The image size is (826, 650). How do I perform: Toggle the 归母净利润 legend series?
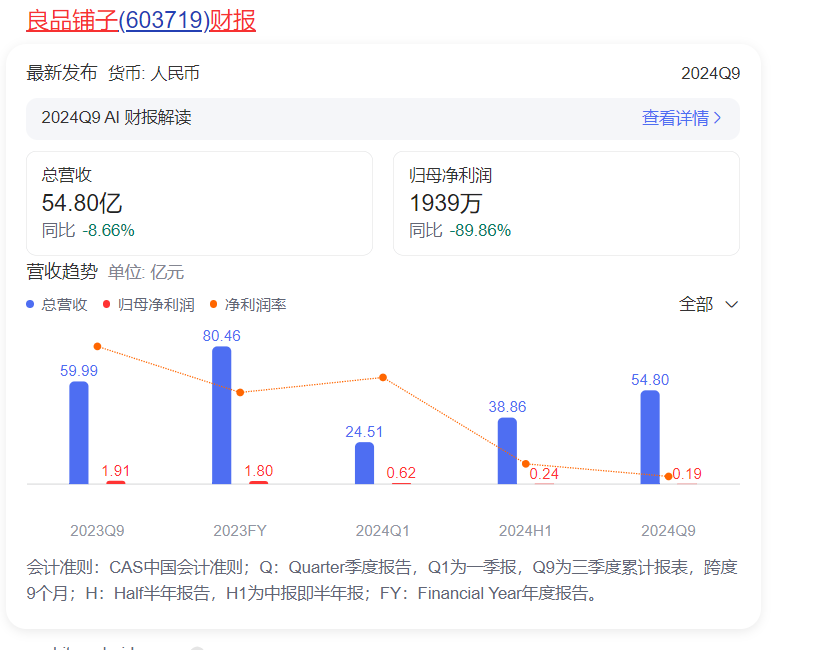coord(149,304)
